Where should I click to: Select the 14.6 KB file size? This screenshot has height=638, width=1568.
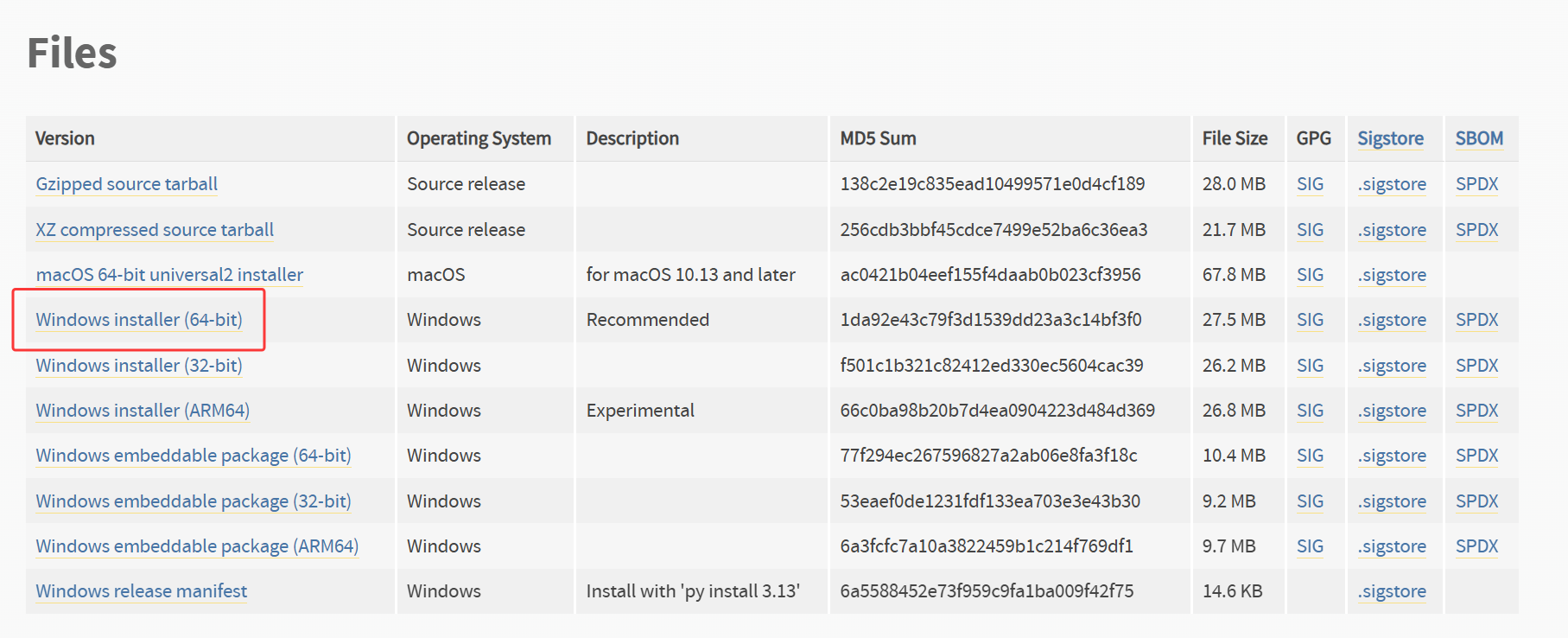click(x=1233, y=591)
